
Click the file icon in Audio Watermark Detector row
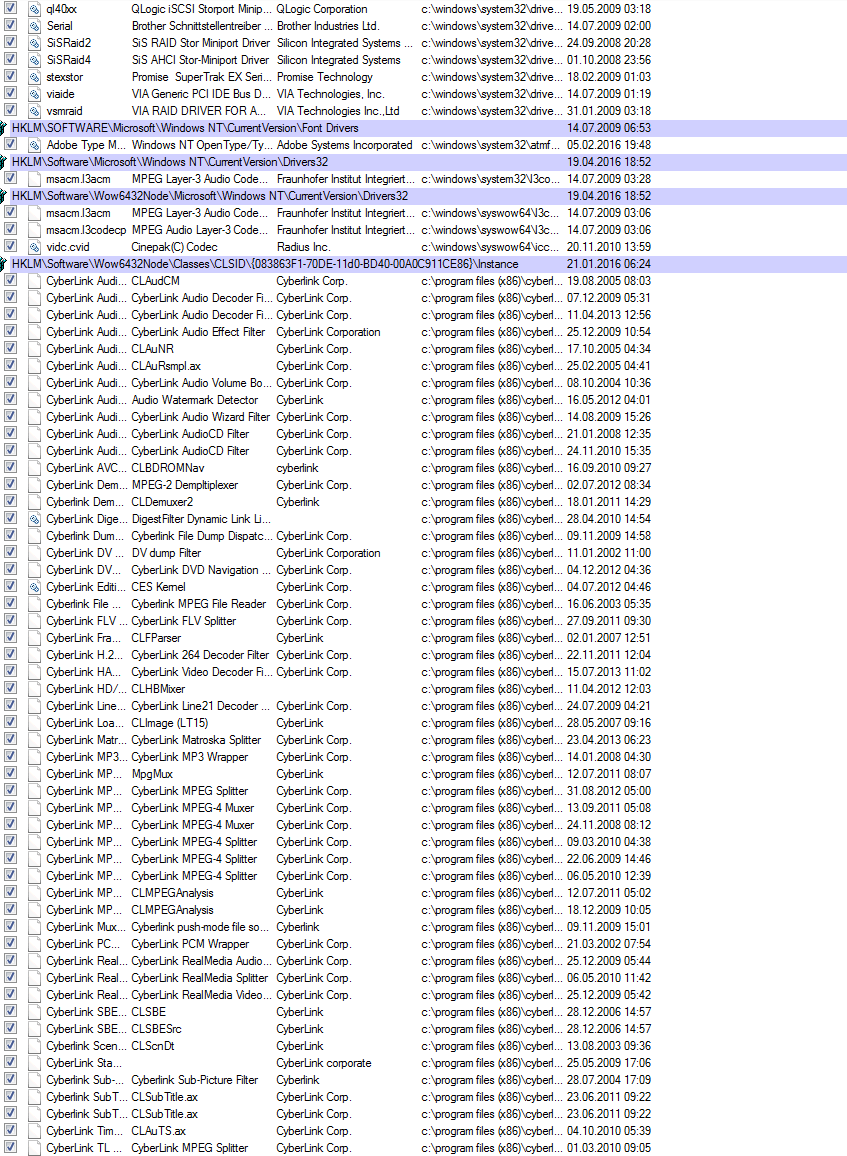[34, 400]
